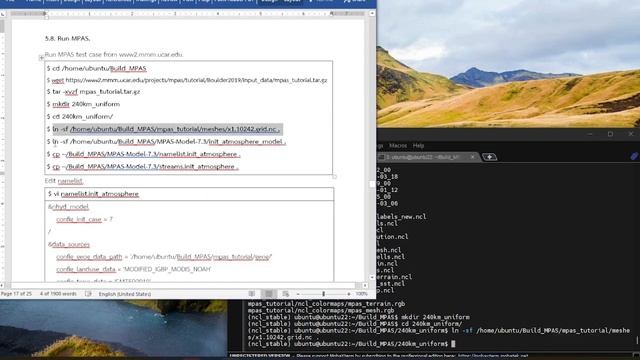
Task: Click the 'ln -sf ... init_atmosphere_model' line
Action: [x=166, y=142]
